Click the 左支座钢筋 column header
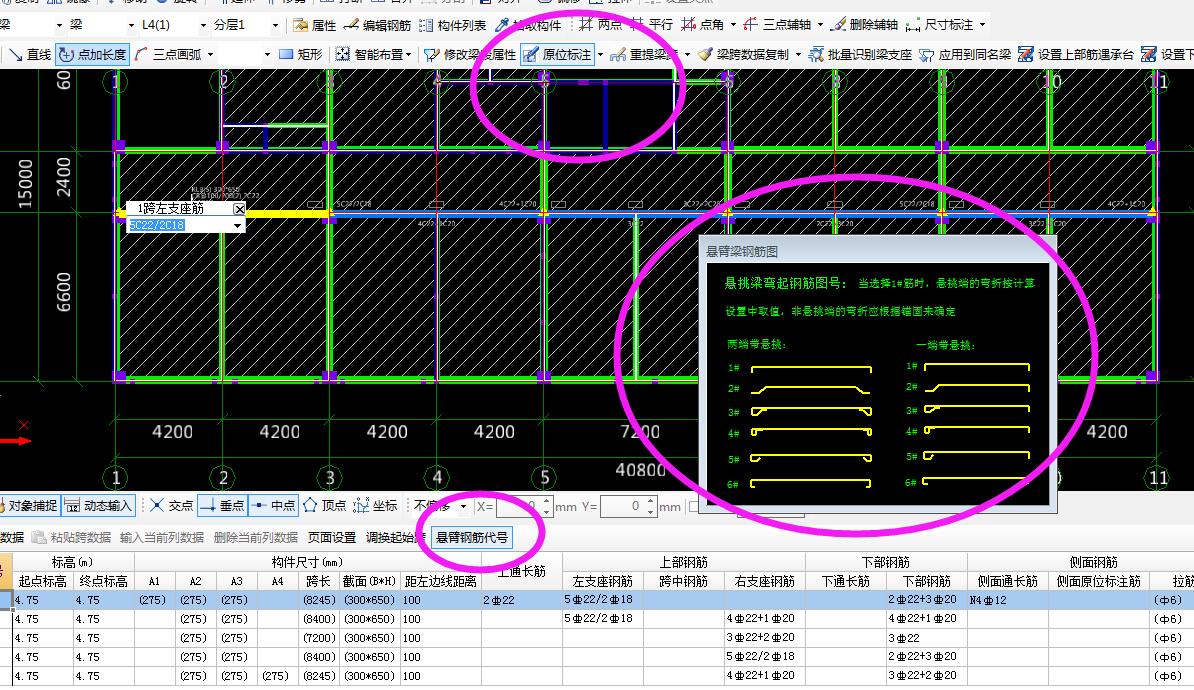Image resolution: width=1194 pixels, height=690 pixels. coord(602,582)
